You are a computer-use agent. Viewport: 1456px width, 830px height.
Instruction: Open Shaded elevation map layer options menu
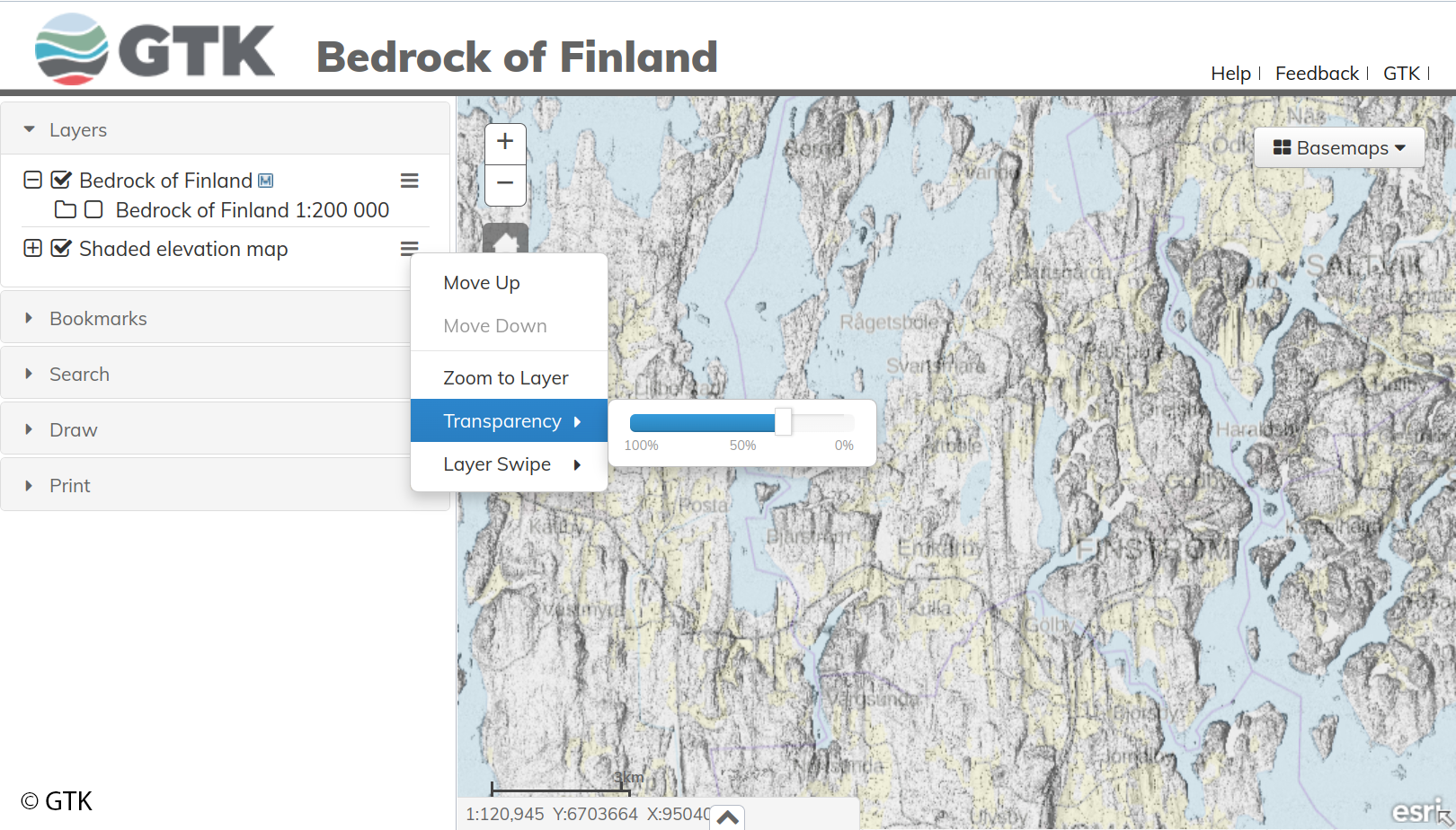tap(409, 249)
